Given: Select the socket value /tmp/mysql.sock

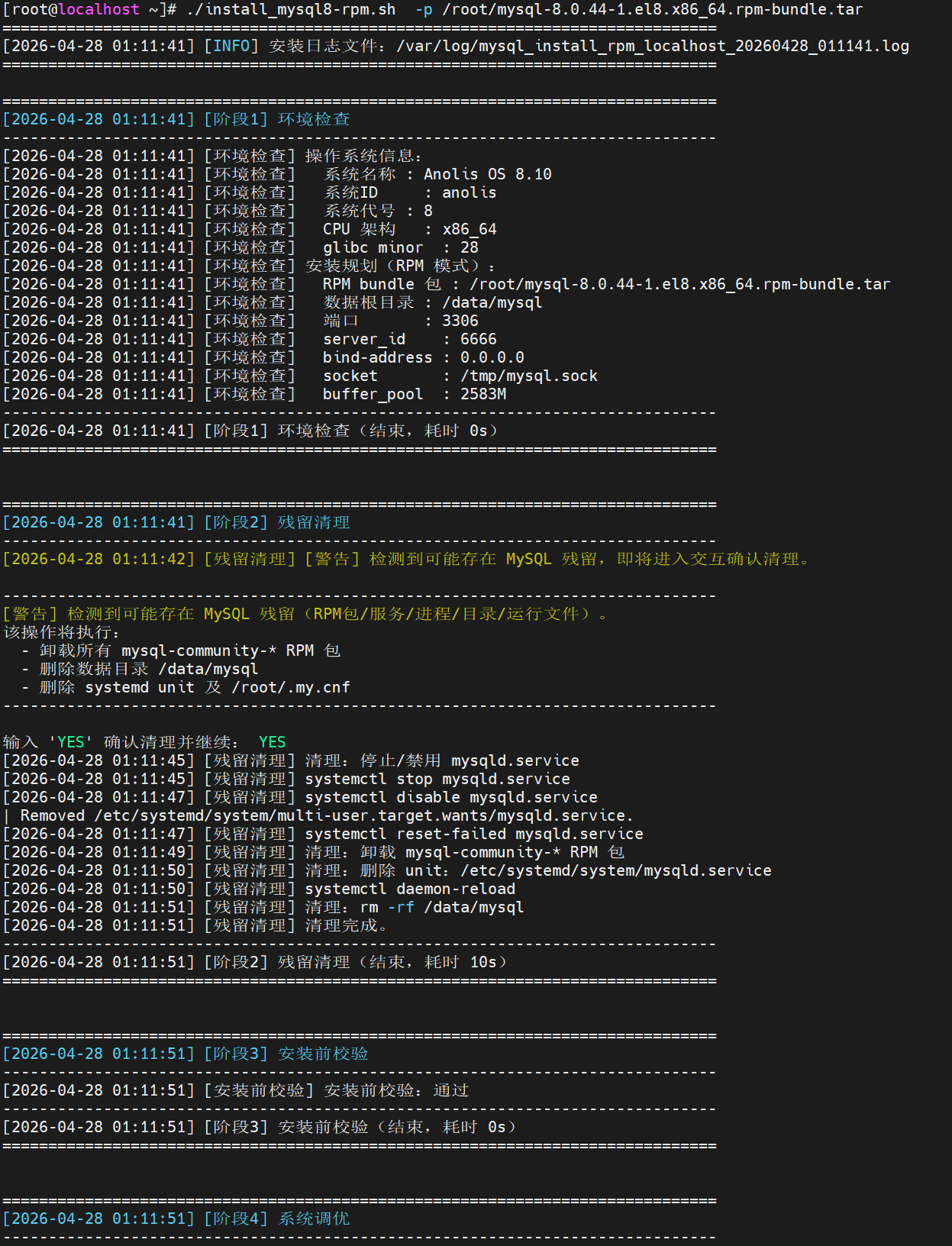Looking at the screenshot, I should 529,376.
